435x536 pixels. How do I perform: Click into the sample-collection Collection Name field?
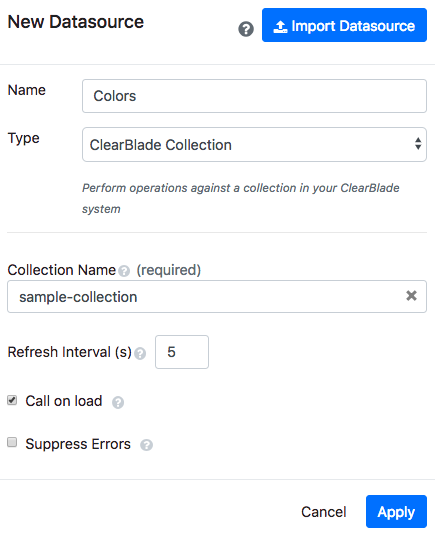tap(217, 297)
